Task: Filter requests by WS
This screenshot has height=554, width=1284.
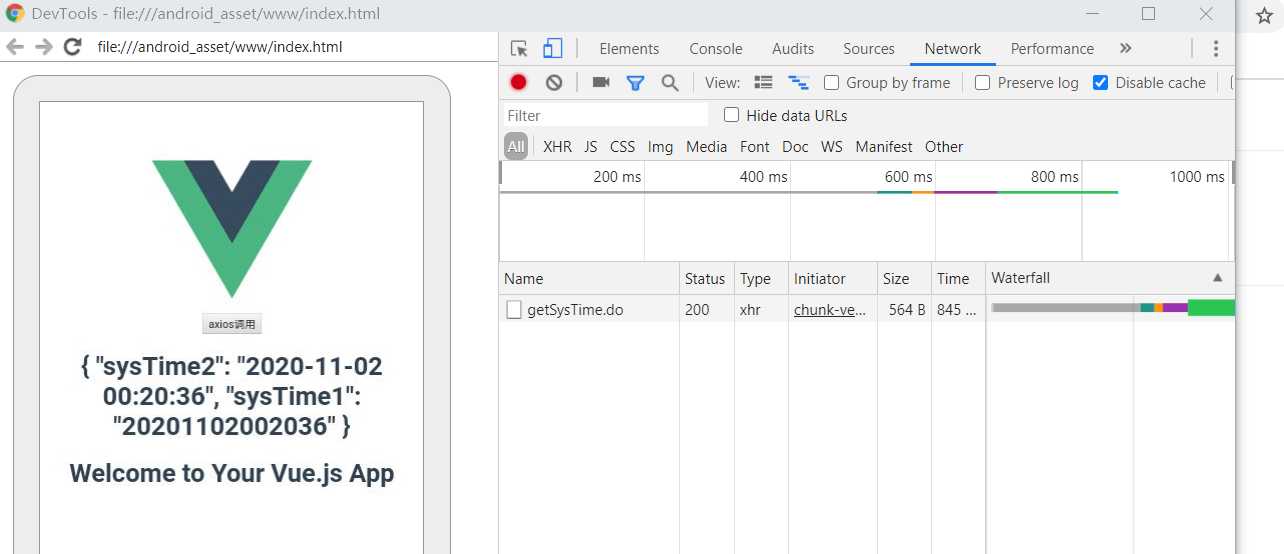Action: tap(832, 147)
